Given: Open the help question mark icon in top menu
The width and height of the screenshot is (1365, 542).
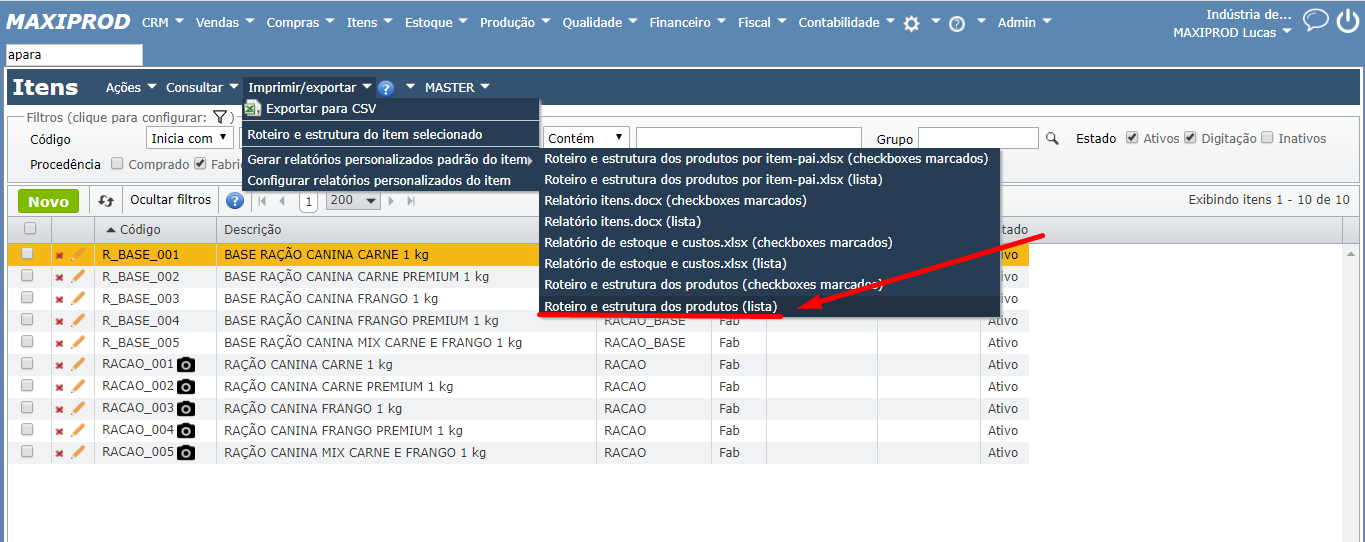Looking at the screenshot, I should (957, 23).
